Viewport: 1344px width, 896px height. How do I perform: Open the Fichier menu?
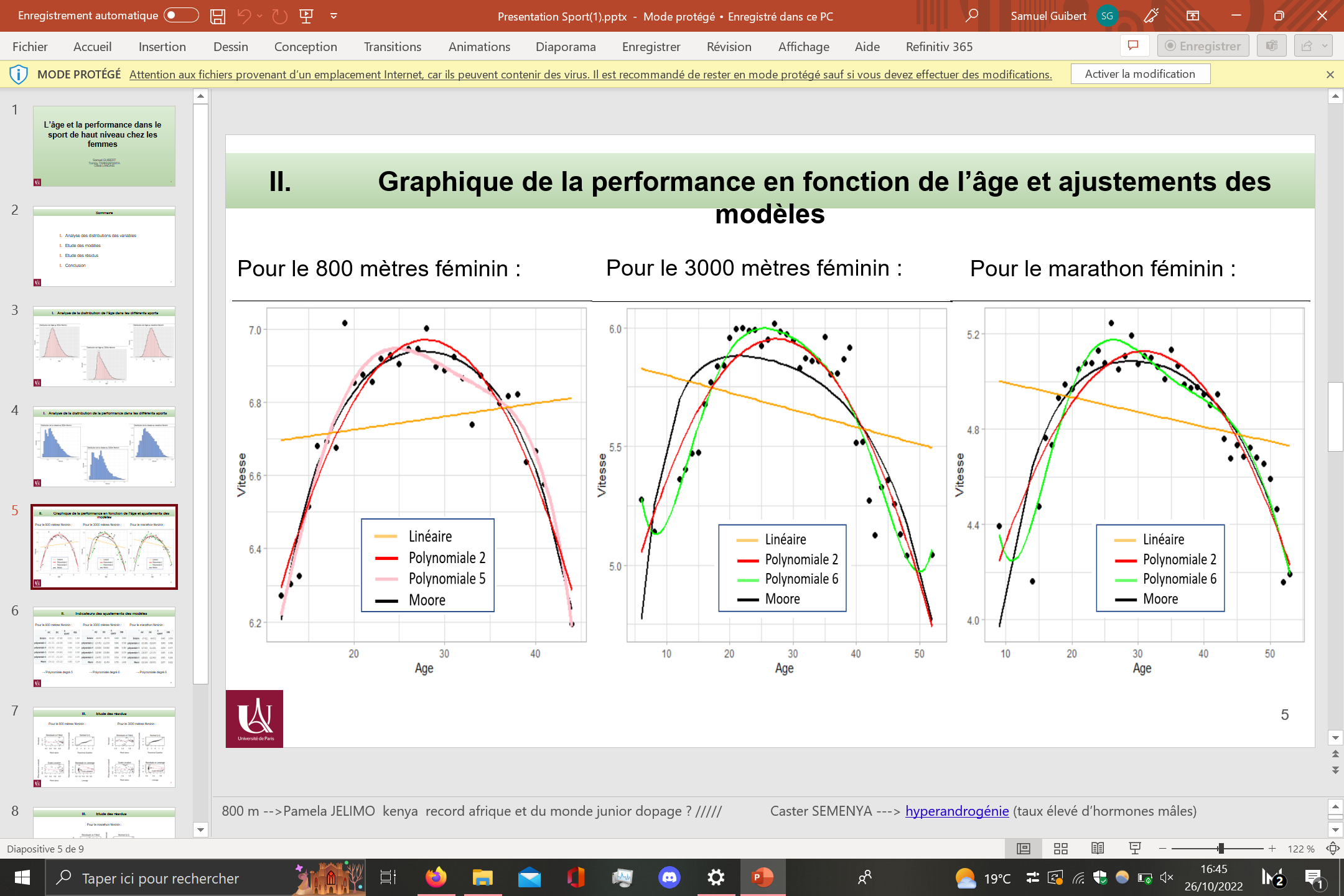[30, 47]
